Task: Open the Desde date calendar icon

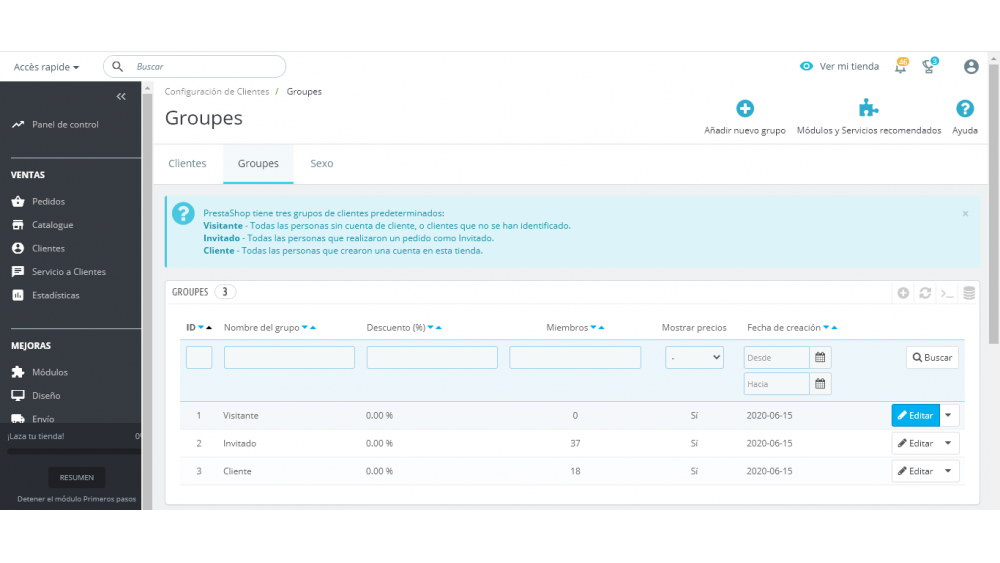Action: [820, 358]
